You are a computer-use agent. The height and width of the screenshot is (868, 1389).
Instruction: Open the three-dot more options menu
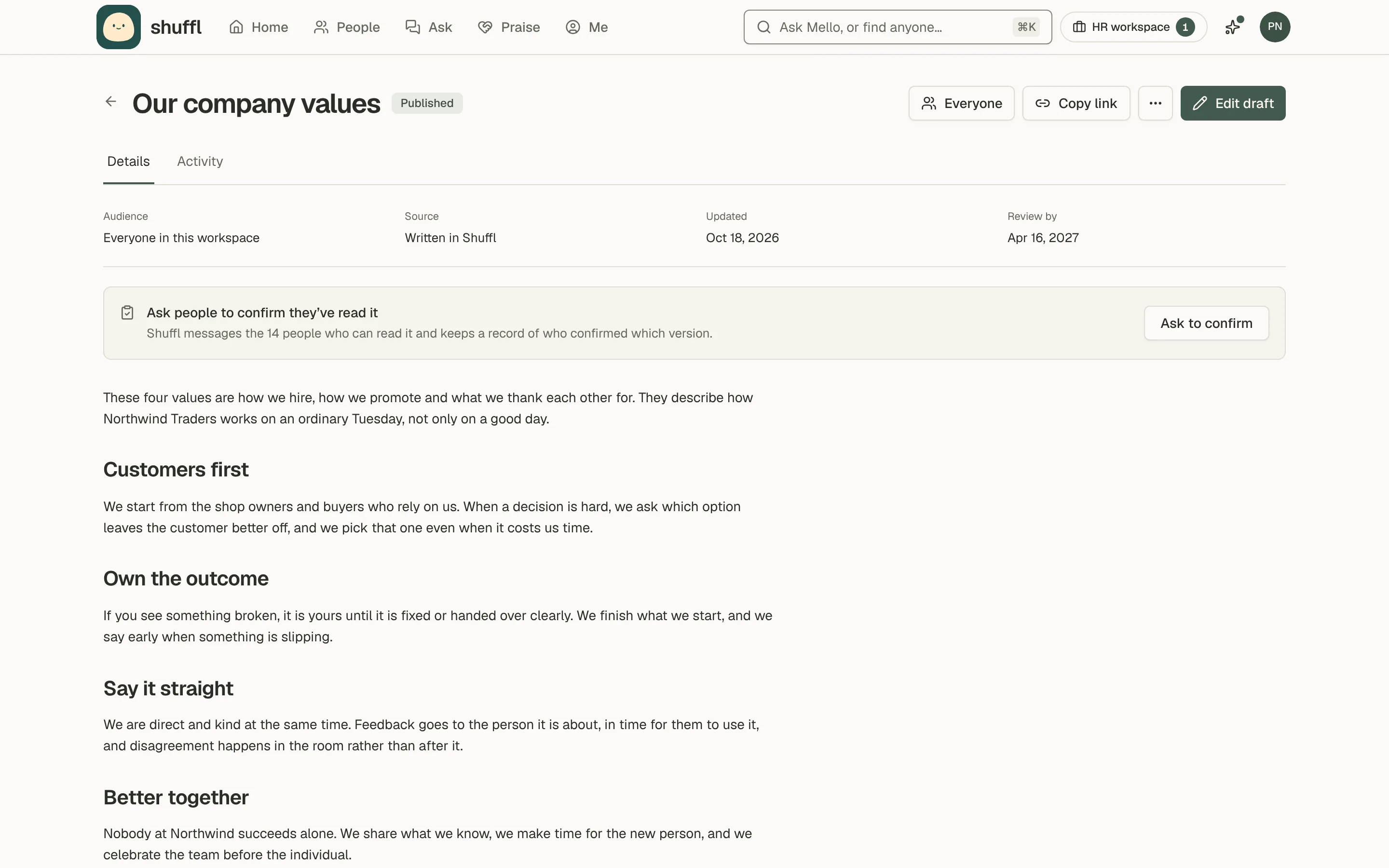(x=1155, y=103)
